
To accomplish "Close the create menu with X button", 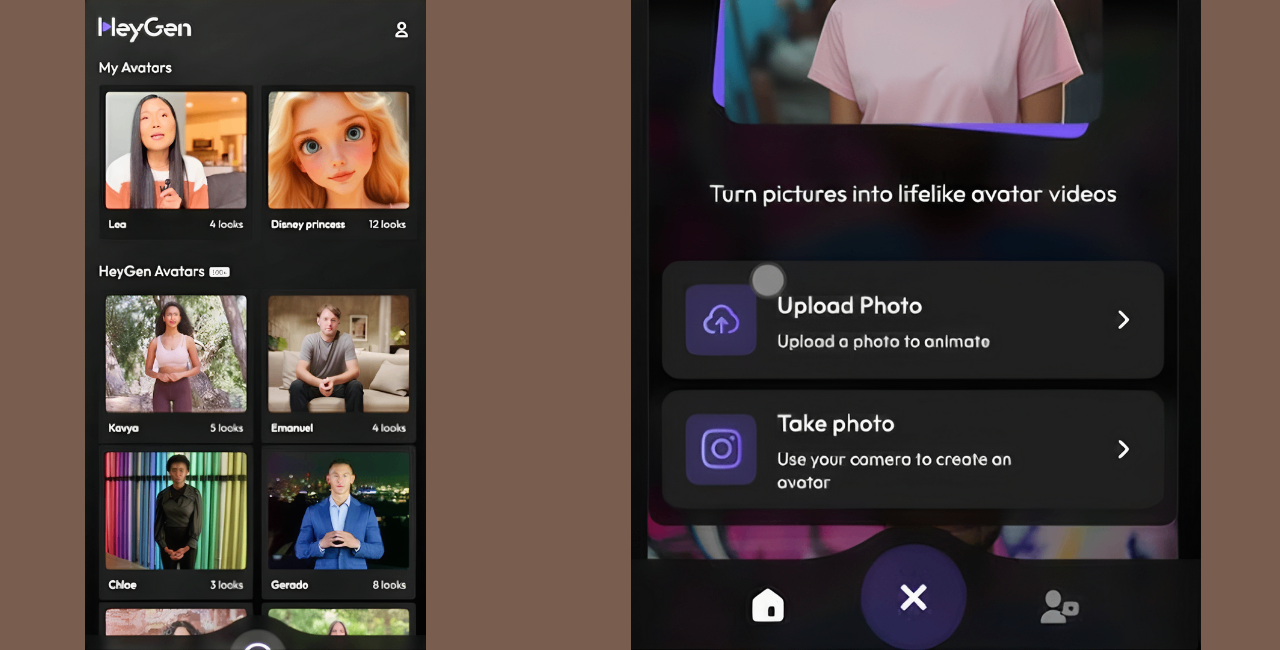I will click(913, 597).
